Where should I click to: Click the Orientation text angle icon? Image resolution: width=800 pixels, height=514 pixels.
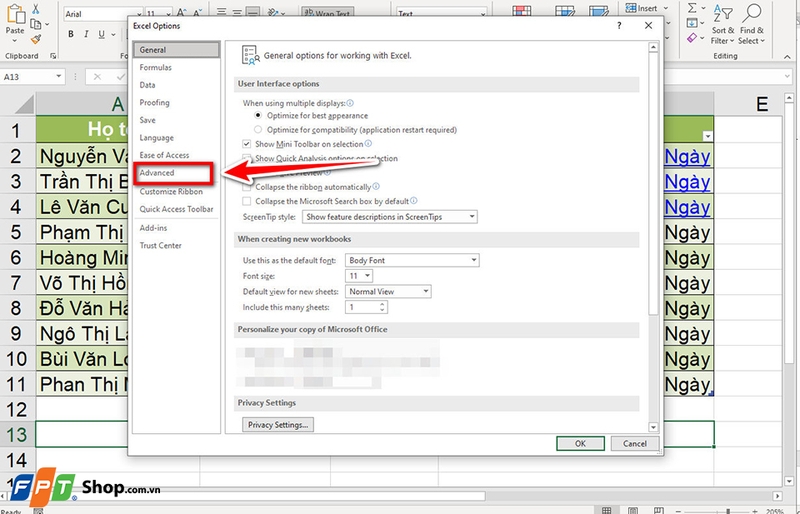pos(274,13)
